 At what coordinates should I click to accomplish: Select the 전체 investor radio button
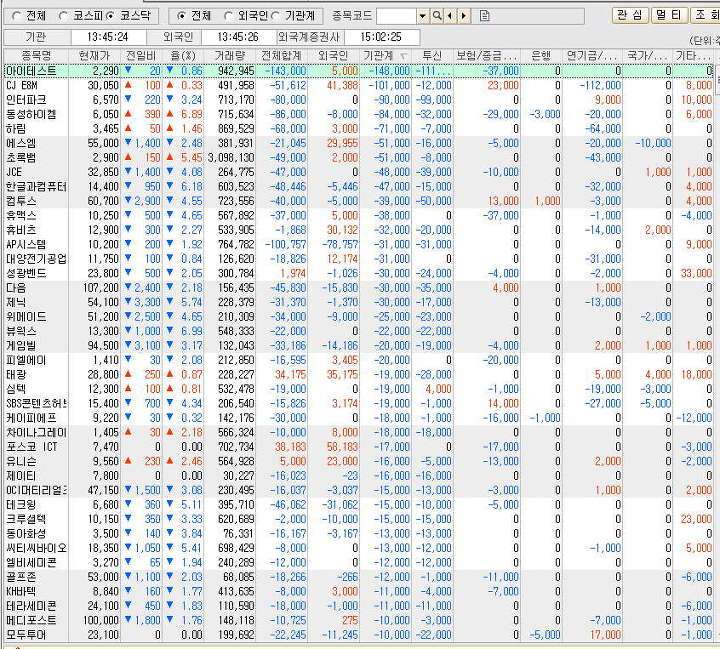[x=181, y=16]
